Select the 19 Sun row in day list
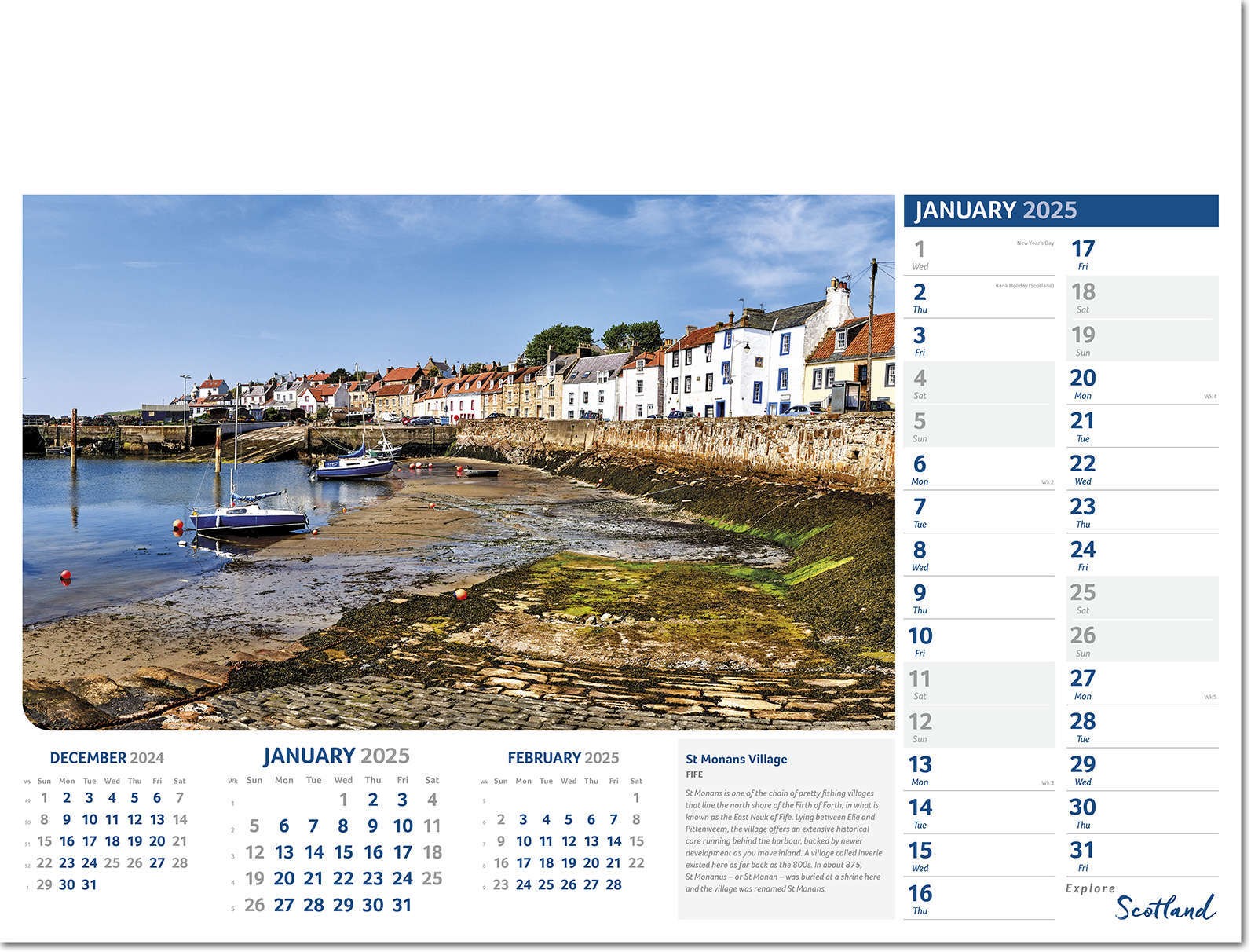The image size is (1251, 952). point(1143,340)
